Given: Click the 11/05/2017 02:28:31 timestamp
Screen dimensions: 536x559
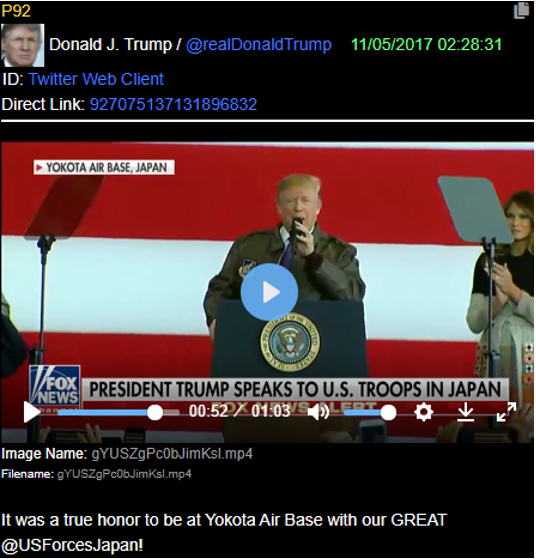Looking at the screenshot, I should coord(427,45).
